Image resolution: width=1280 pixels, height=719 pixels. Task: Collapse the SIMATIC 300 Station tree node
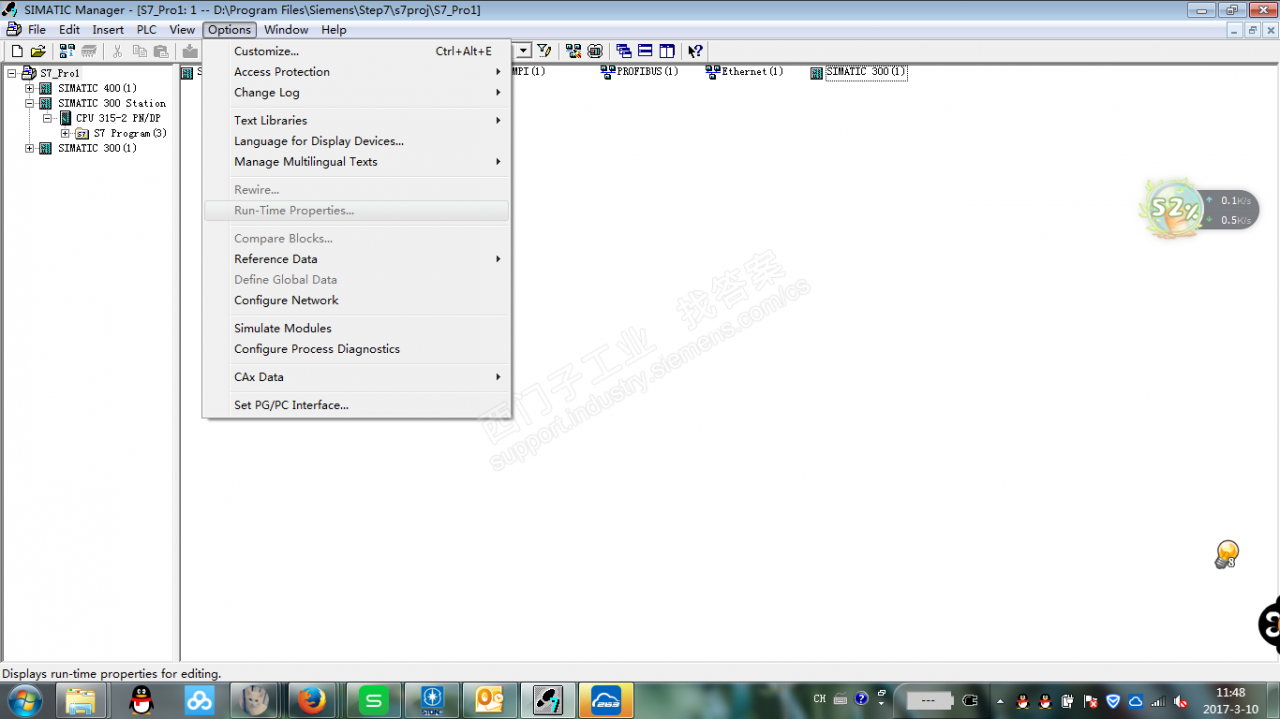click(x=30, y=103)
